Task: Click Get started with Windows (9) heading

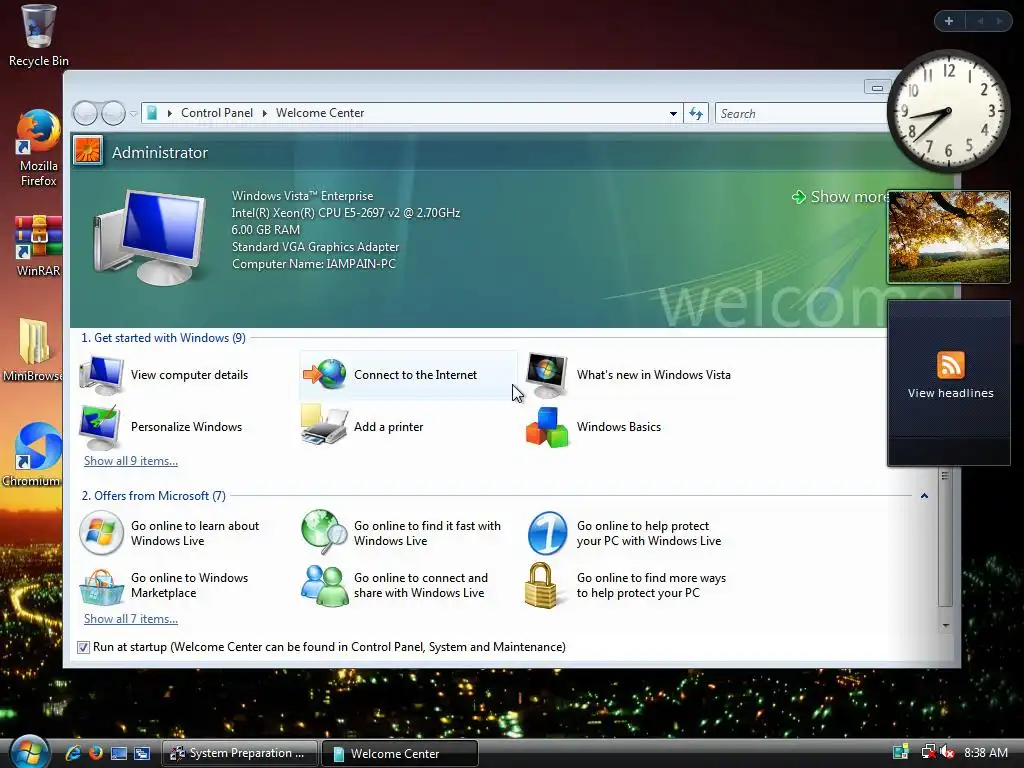Action: coord(163,338)
